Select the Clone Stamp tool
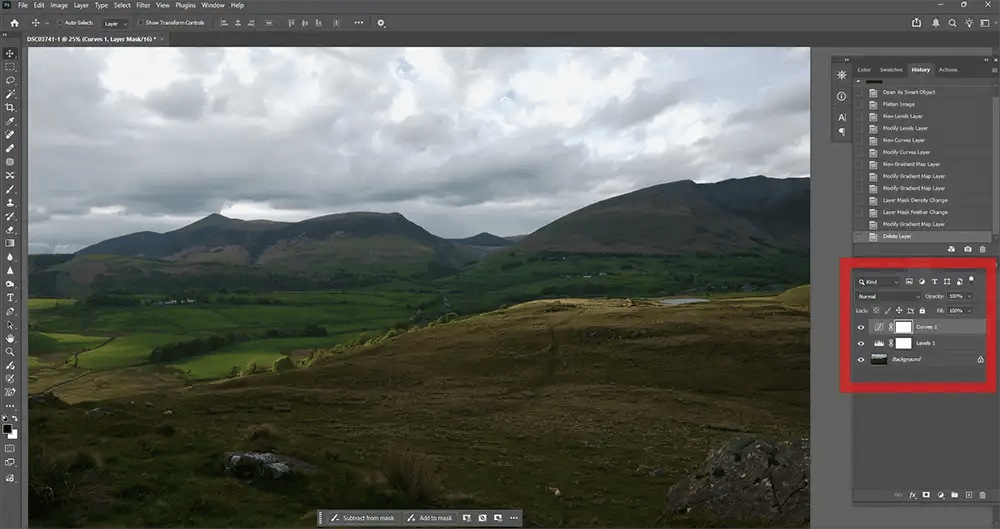The height and width of the screenshot is (529, 1000). [x=10, y=202]
